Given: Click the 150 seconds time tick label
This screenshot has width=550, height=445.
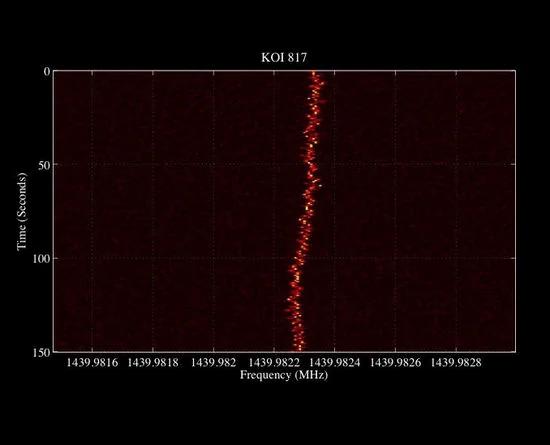Looking at the screenshot, I should point(41,352).
